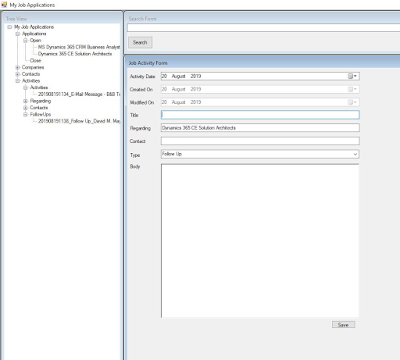Select the E-Mail Message activity tree item

[x=79, y=94]
